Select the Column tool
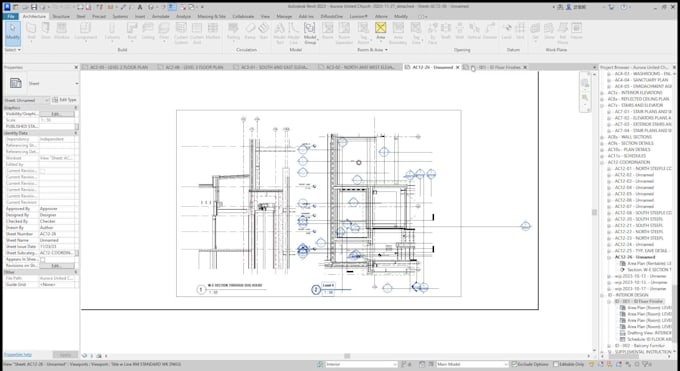This screenshot has height=371, width=680. [112, 32]
